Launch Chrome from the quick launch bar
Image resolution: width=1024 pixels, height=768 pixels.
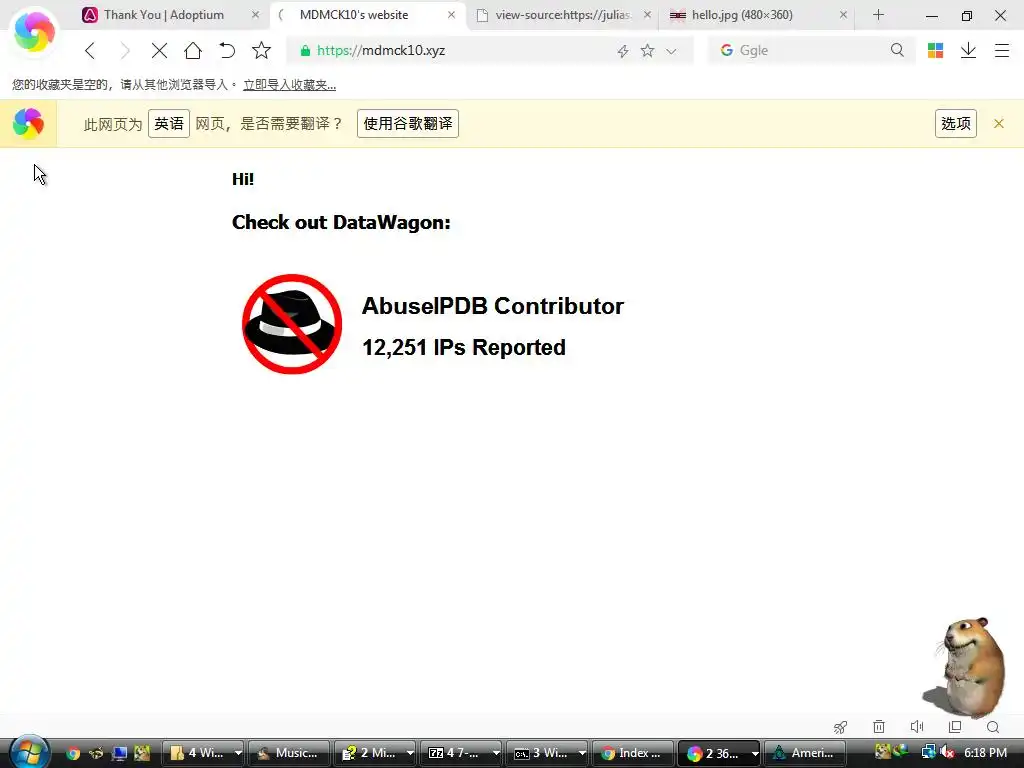coord(73,753)
